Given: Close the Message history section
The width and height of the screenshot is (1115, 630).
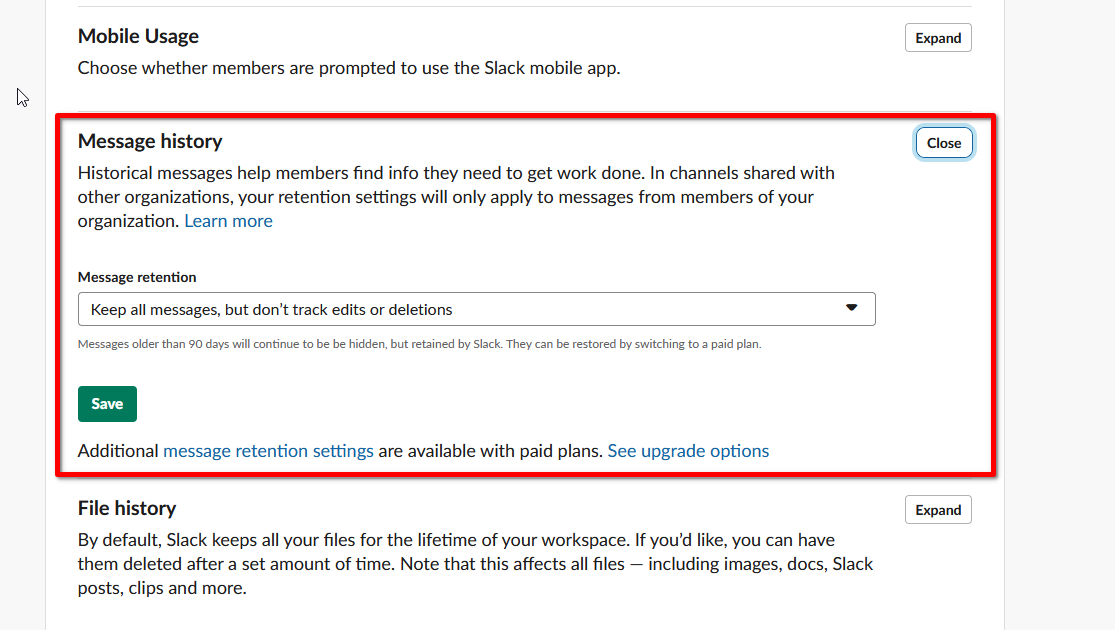Looking at the screenshot, I should tap(944, 143).
